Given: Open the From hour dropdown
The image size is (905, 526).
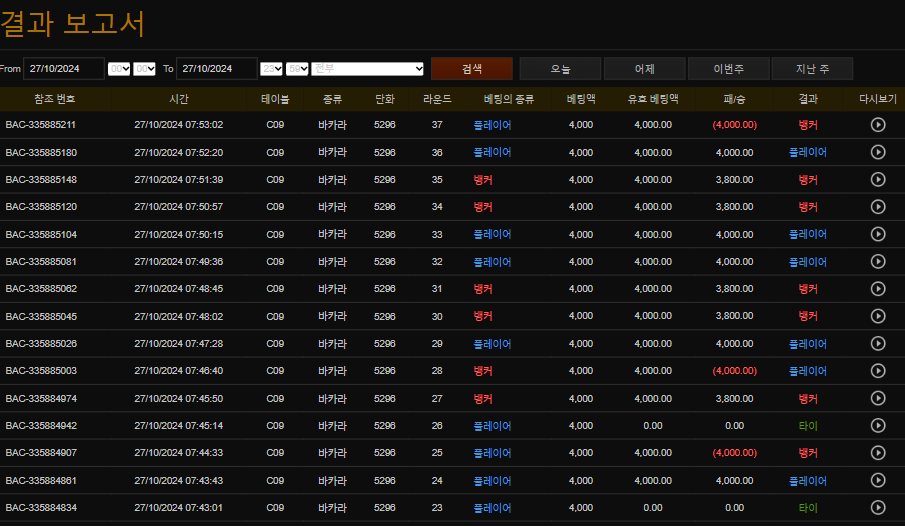Looking at the screenshot, I should [x=118, y=68].
